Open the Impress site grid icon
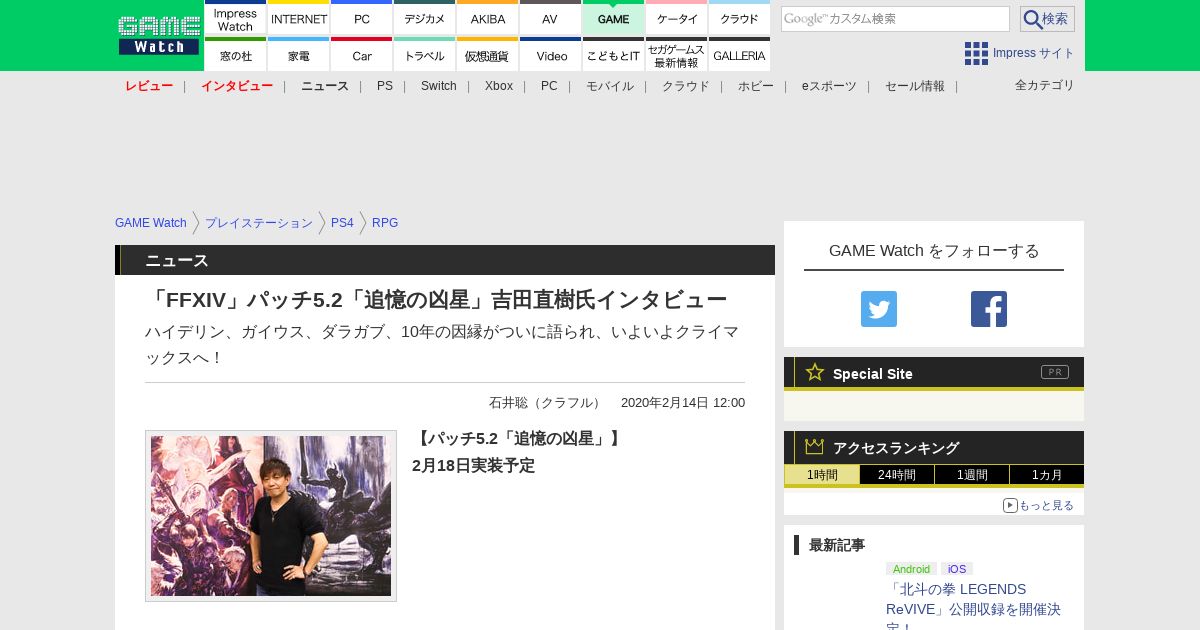1200x630 pixels. click(x=976, y=53)
